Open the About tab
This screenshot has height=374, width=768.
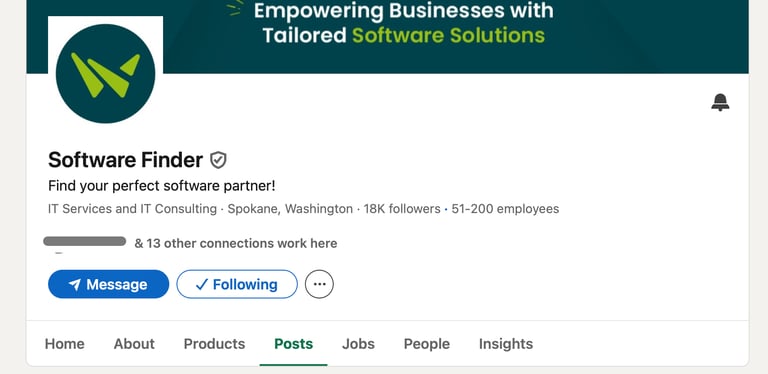tap(134, 344)
